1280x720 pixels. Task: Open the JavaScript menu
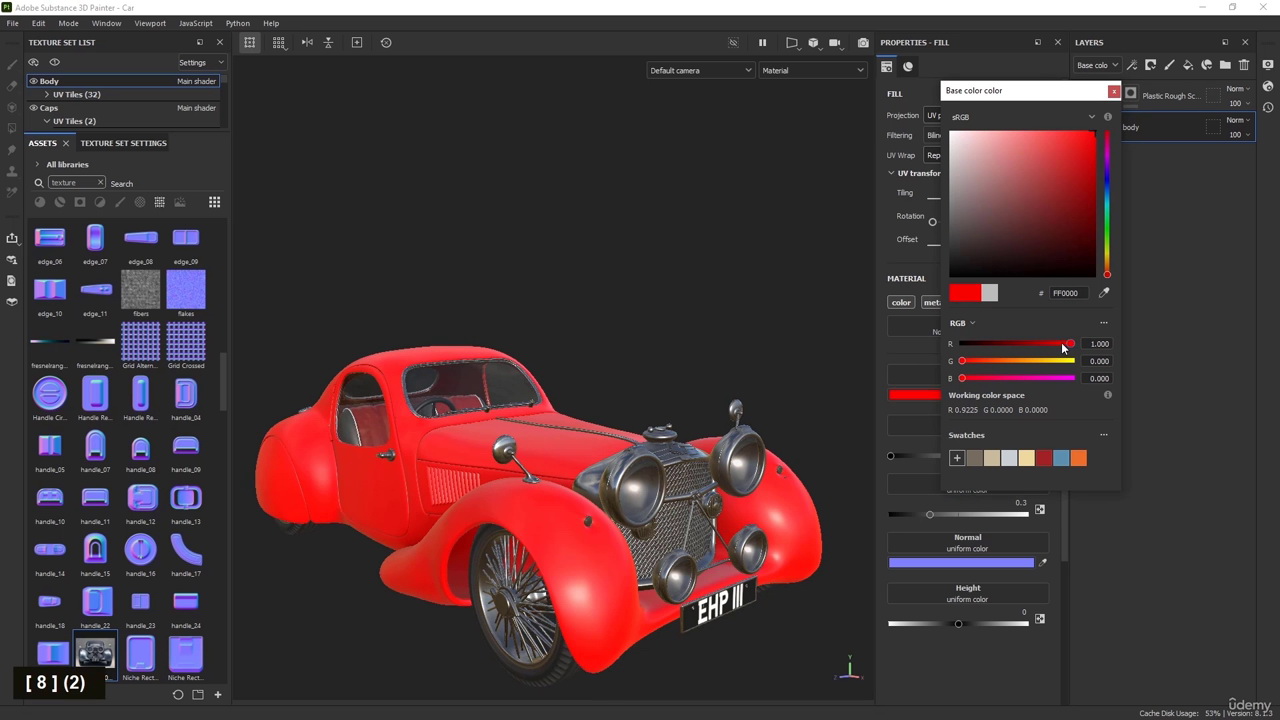[195, 23]
